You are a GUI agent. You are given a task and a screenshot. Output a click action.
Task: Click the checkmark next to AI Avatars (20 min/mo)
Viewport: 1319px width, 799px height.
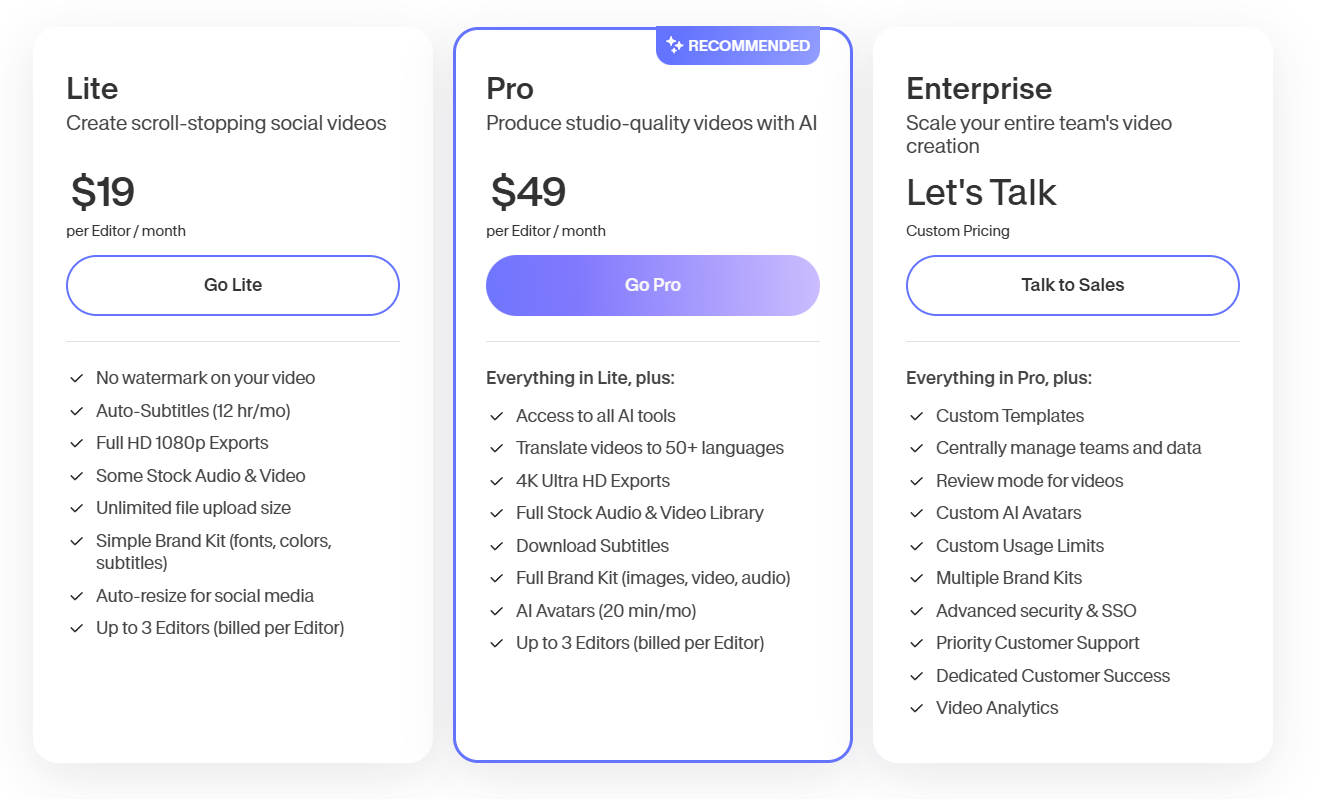pos(496,611)
